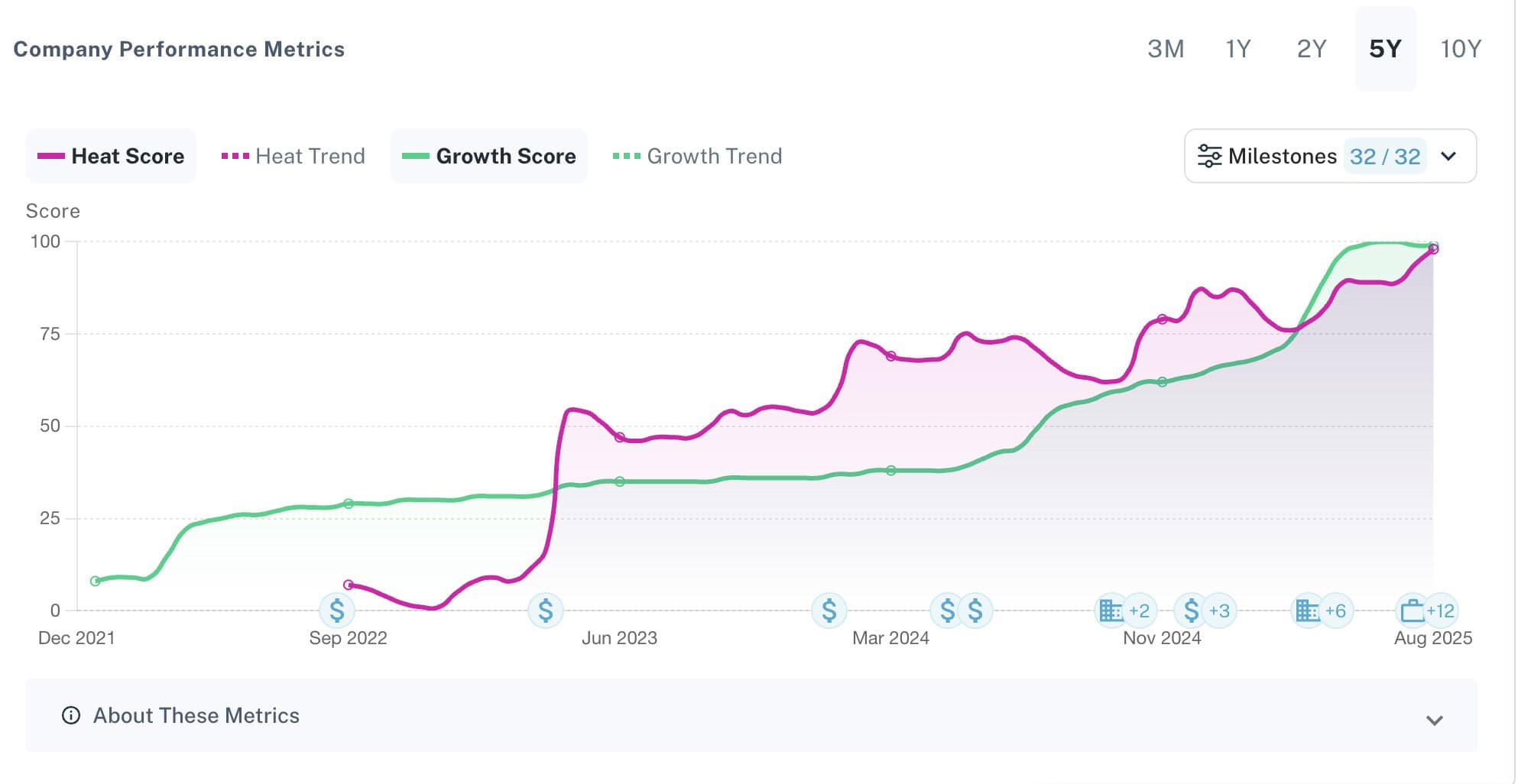1518x784 pixels.
Task: Click the +2 milestone cluster badge
Action: click(1139, 611)
